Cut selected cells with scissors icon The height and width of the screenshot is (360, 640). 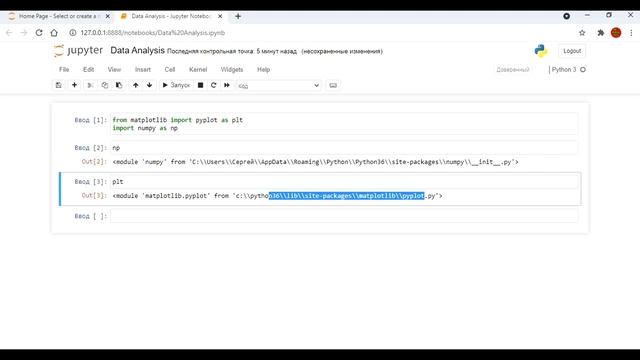point(90,85)
